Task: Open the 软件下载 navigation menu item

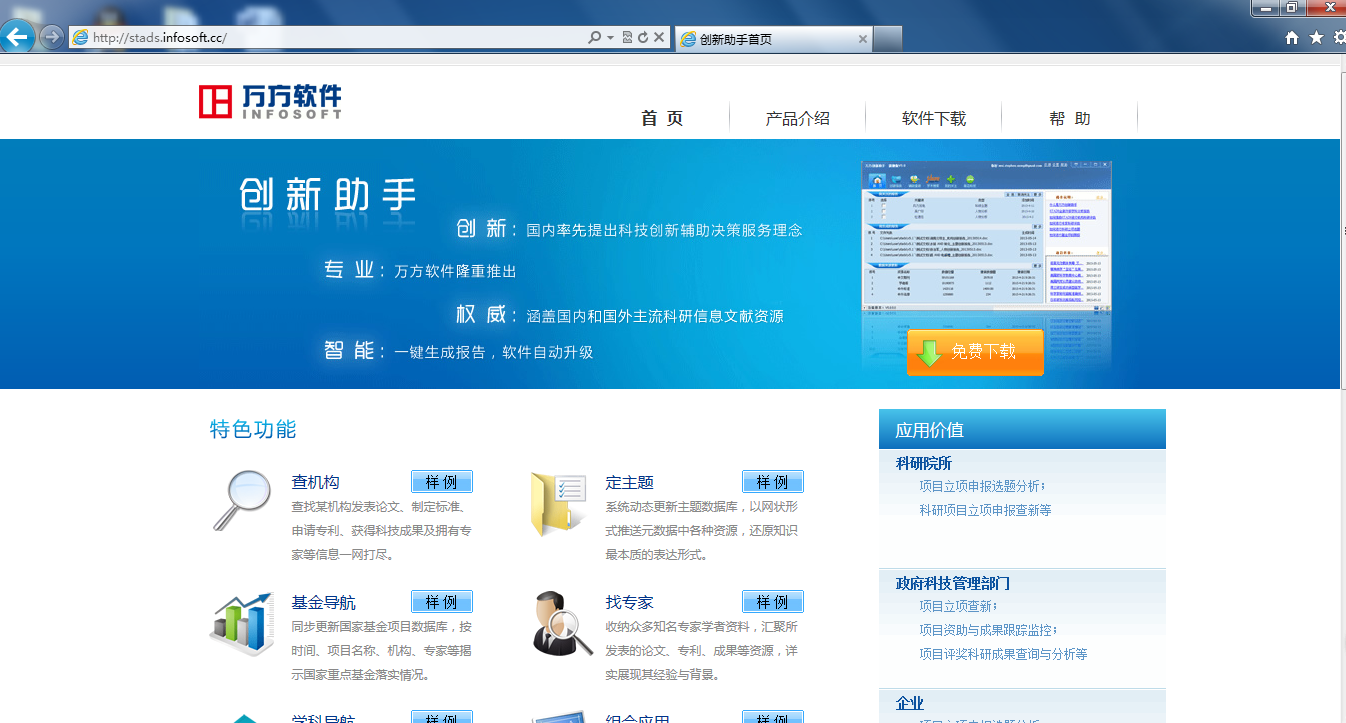Action: pyautogui.click(x=934, y=118)
